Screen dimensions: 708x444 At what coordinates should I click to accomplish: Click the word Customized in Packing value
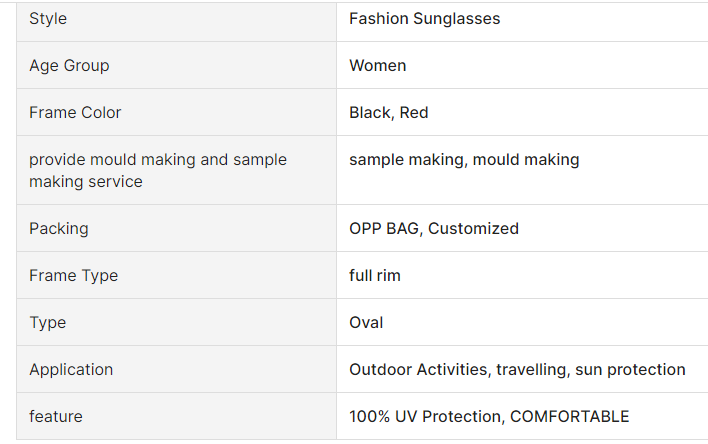(473, 229)
